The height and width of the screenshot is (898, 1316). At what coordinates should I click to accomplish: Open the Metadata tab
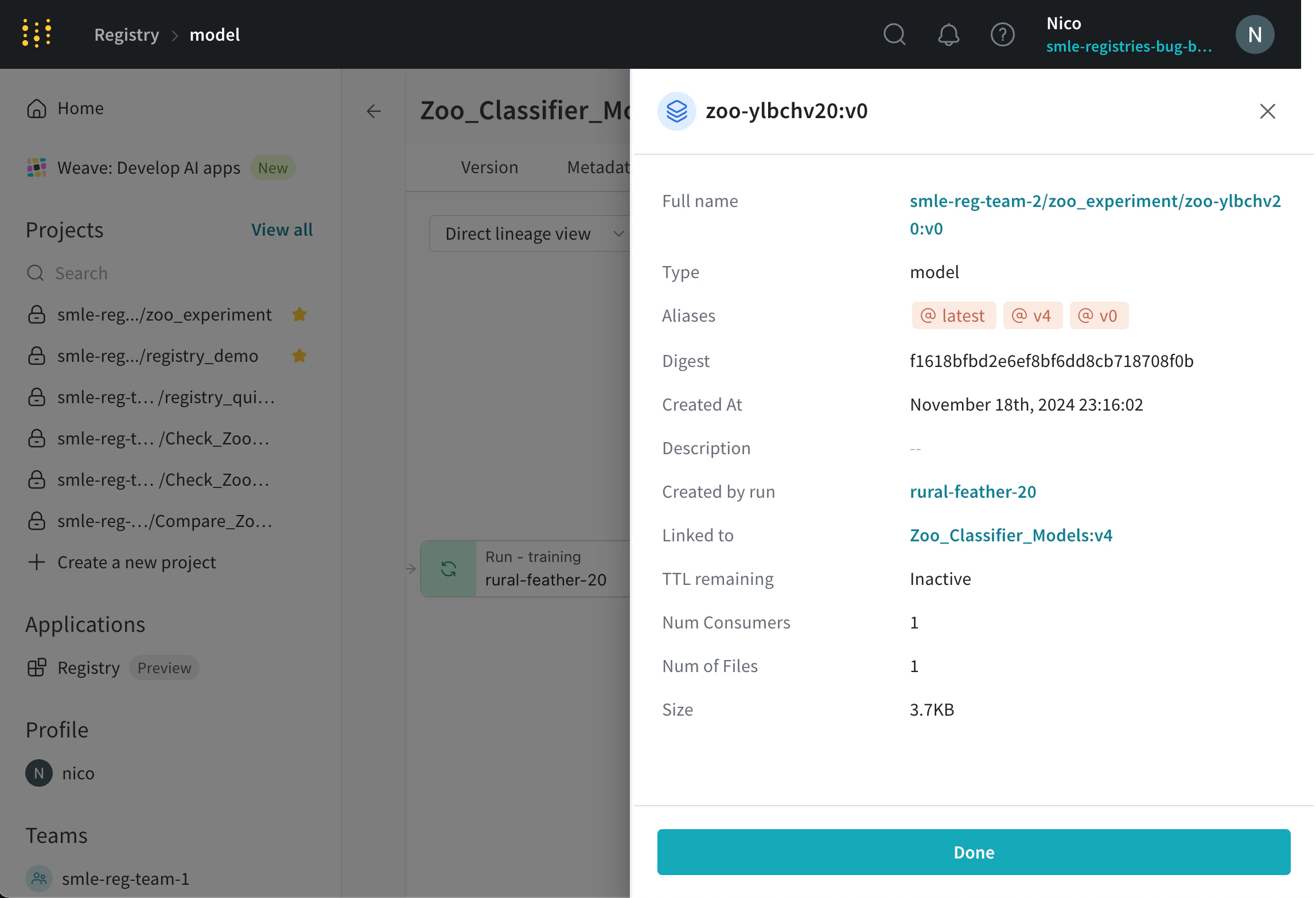598,167
